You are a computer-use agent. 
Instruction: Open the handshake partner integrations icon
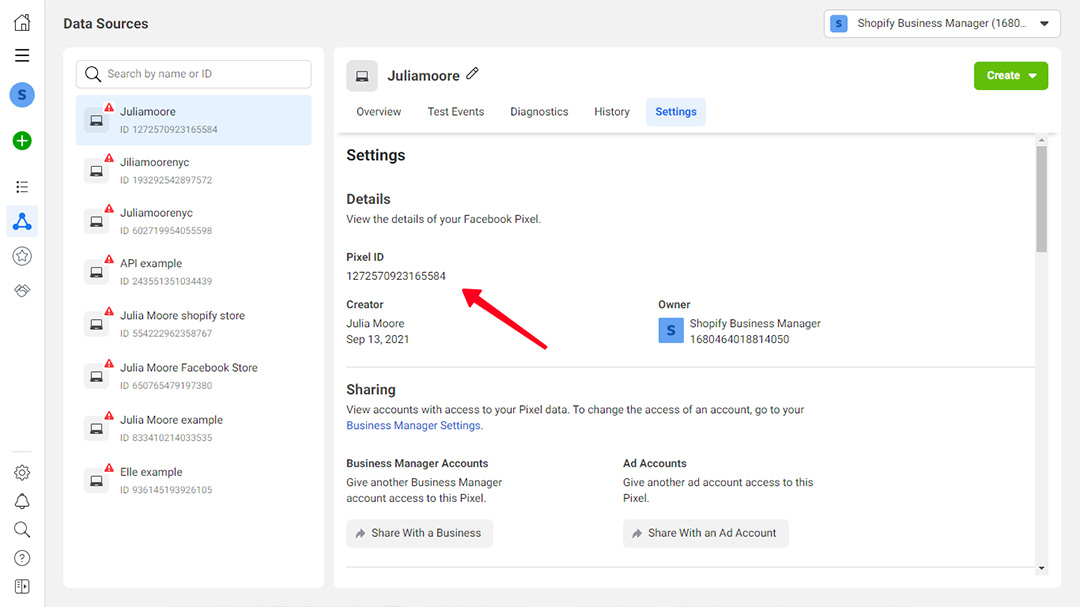tap(22, 291)
